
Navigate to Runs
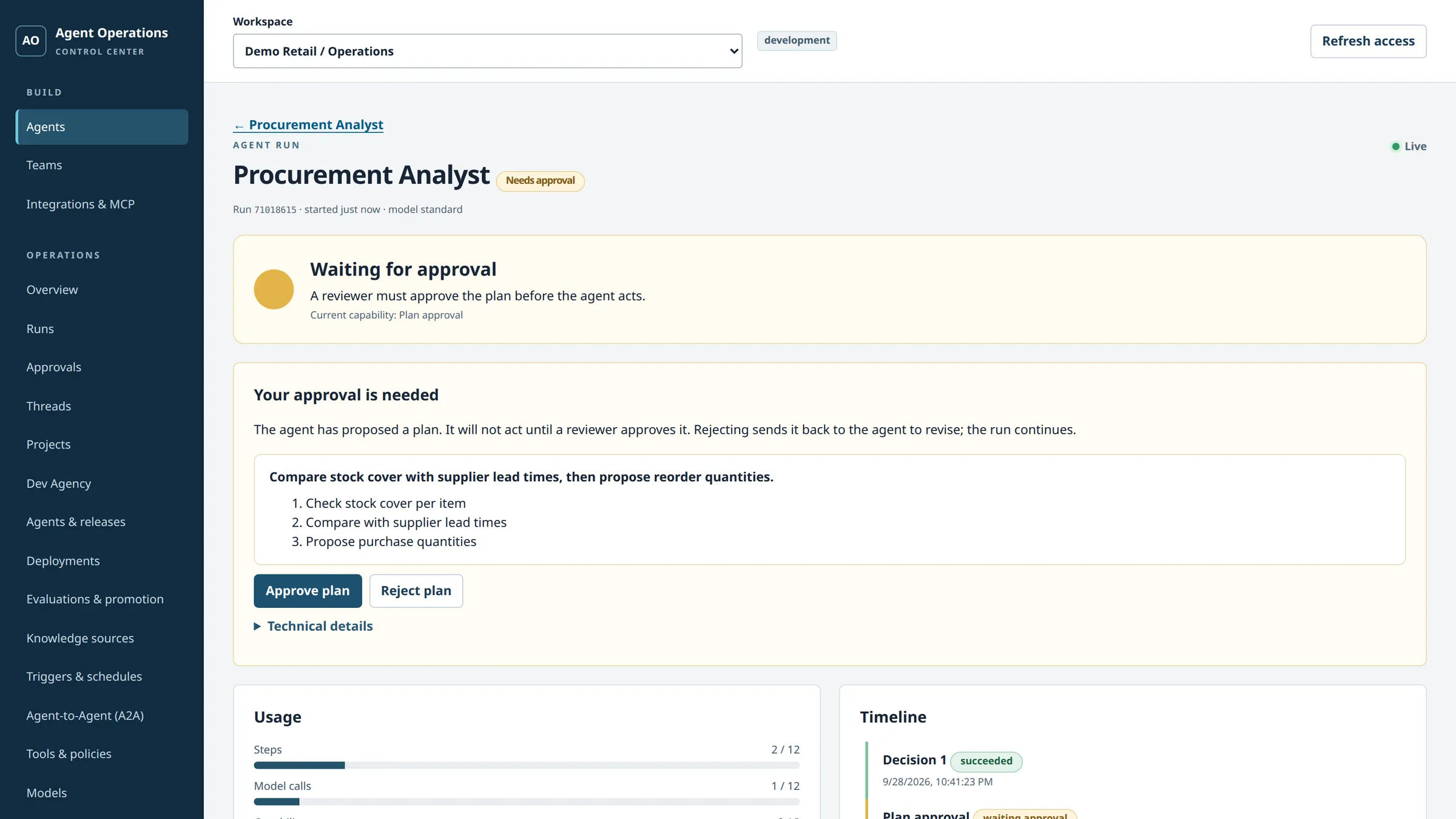[x=102, y=329]
